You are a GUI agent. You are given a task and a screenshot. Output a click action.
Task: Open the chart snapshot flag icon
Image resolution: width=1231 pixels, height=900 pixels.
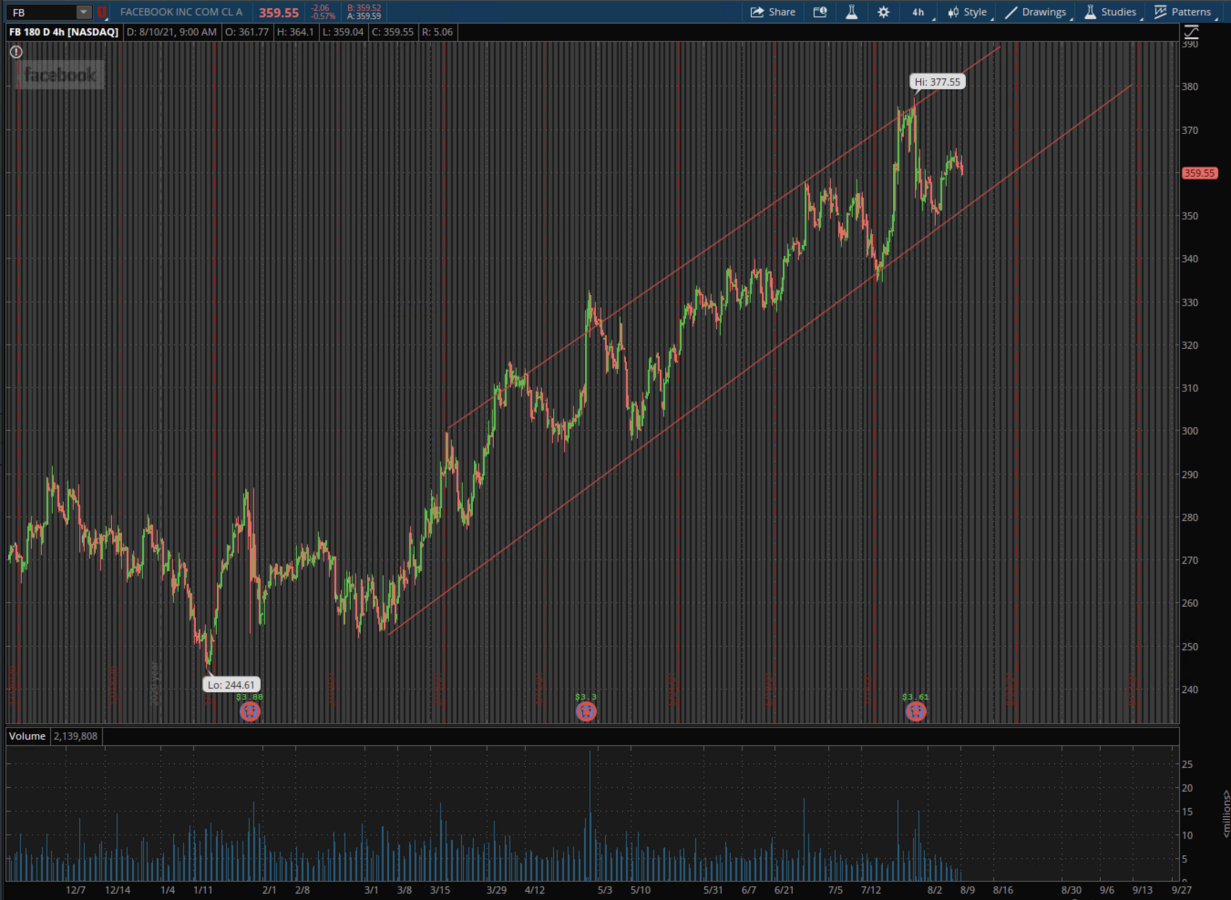(x=820, y=12)
